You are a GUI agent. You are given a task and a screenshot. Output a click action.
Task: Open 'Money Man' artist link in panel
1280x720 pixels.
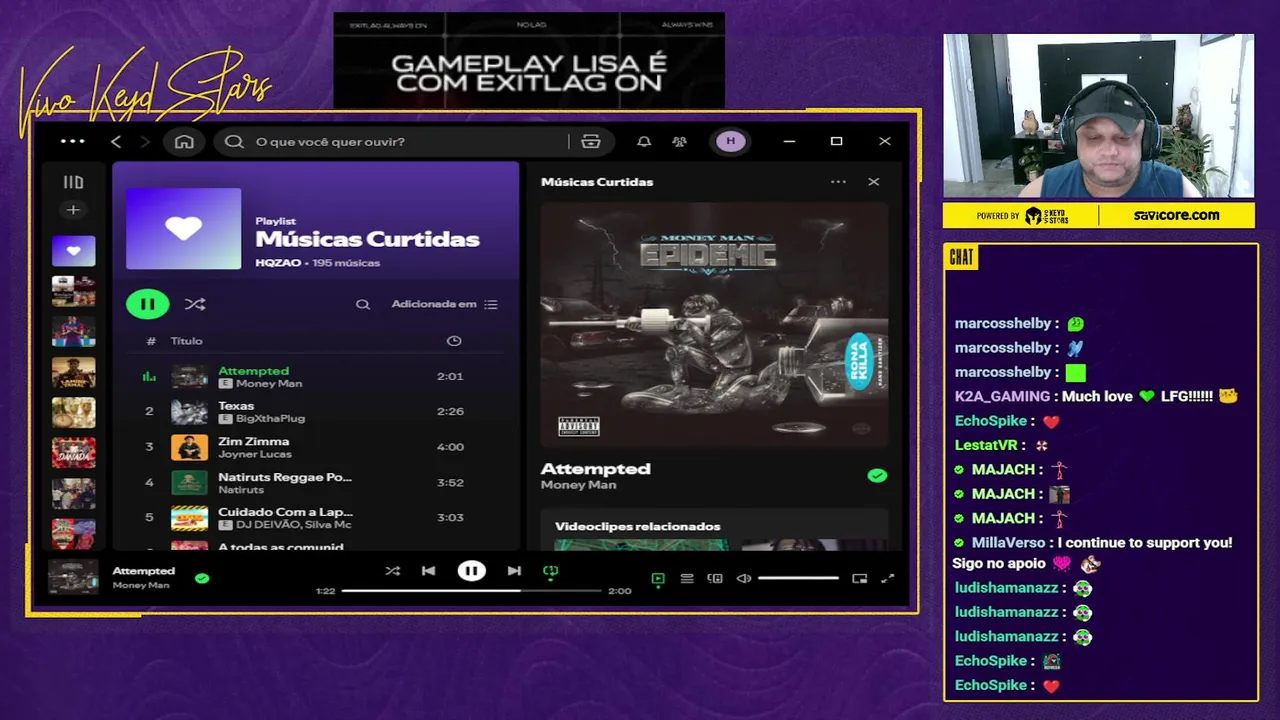pos(578,485)
